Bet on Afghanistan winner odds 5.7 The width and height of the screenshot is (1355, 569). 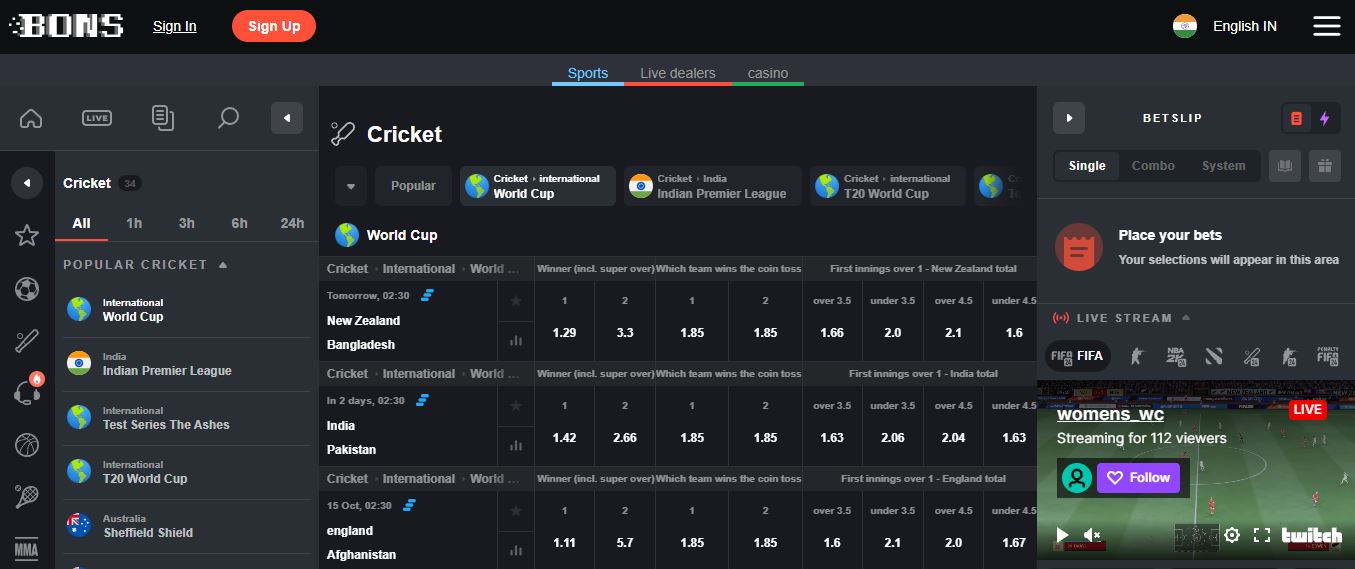[x=625, y=531]
